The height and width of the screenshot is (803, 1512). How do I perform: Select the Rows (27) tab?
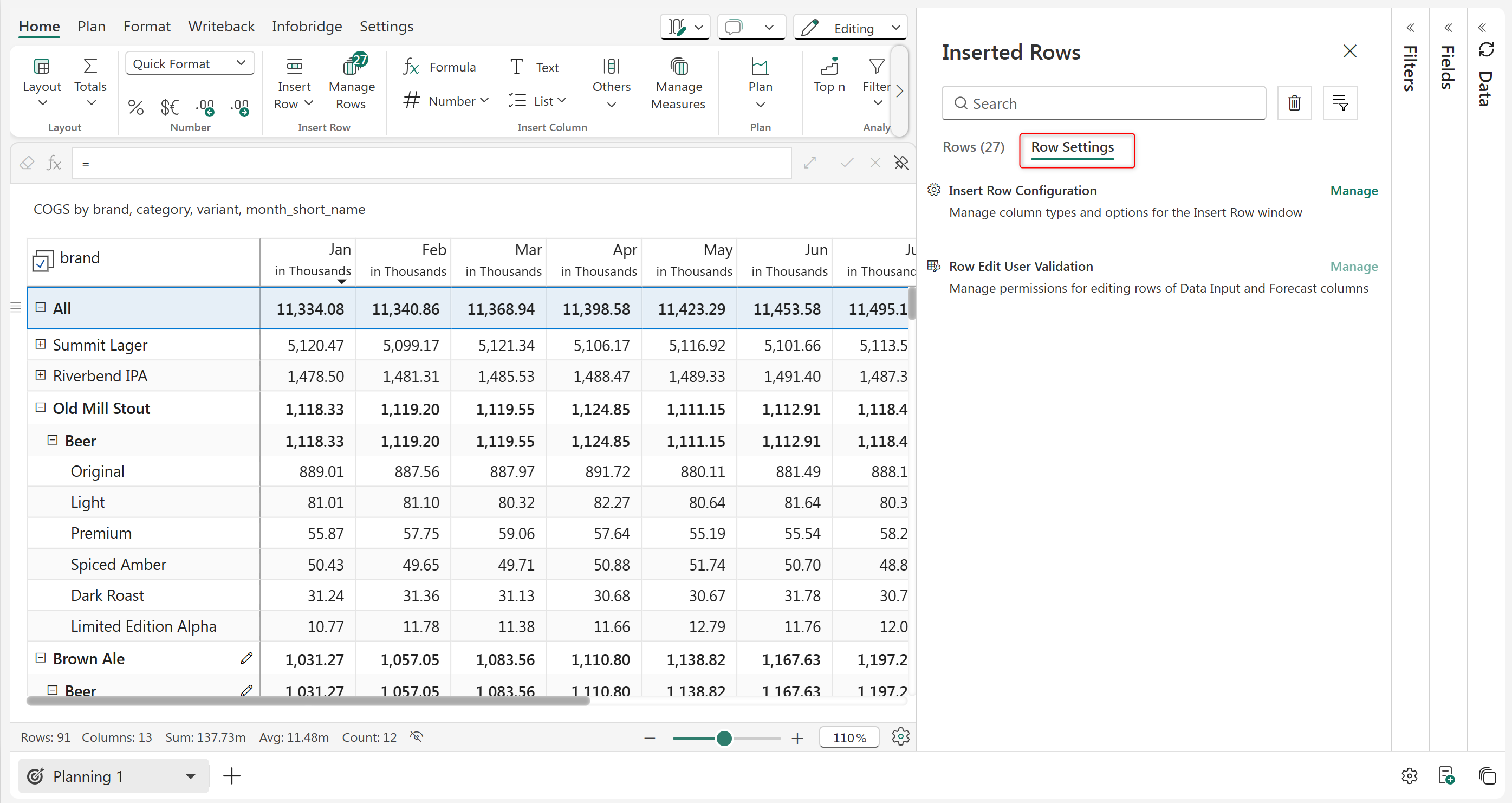point(973,147)
